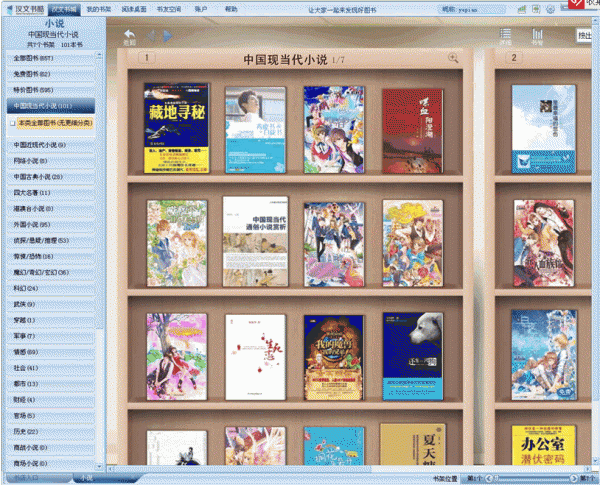
Task: Open the 夏天 yellow book cover
Action: coord(412,444)
